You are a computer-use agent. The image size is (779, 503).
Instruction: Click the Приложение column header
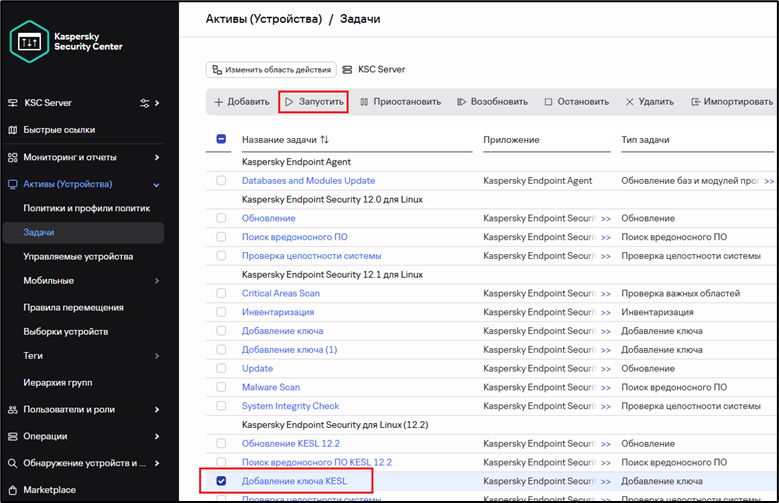click(x=511, y=140)
